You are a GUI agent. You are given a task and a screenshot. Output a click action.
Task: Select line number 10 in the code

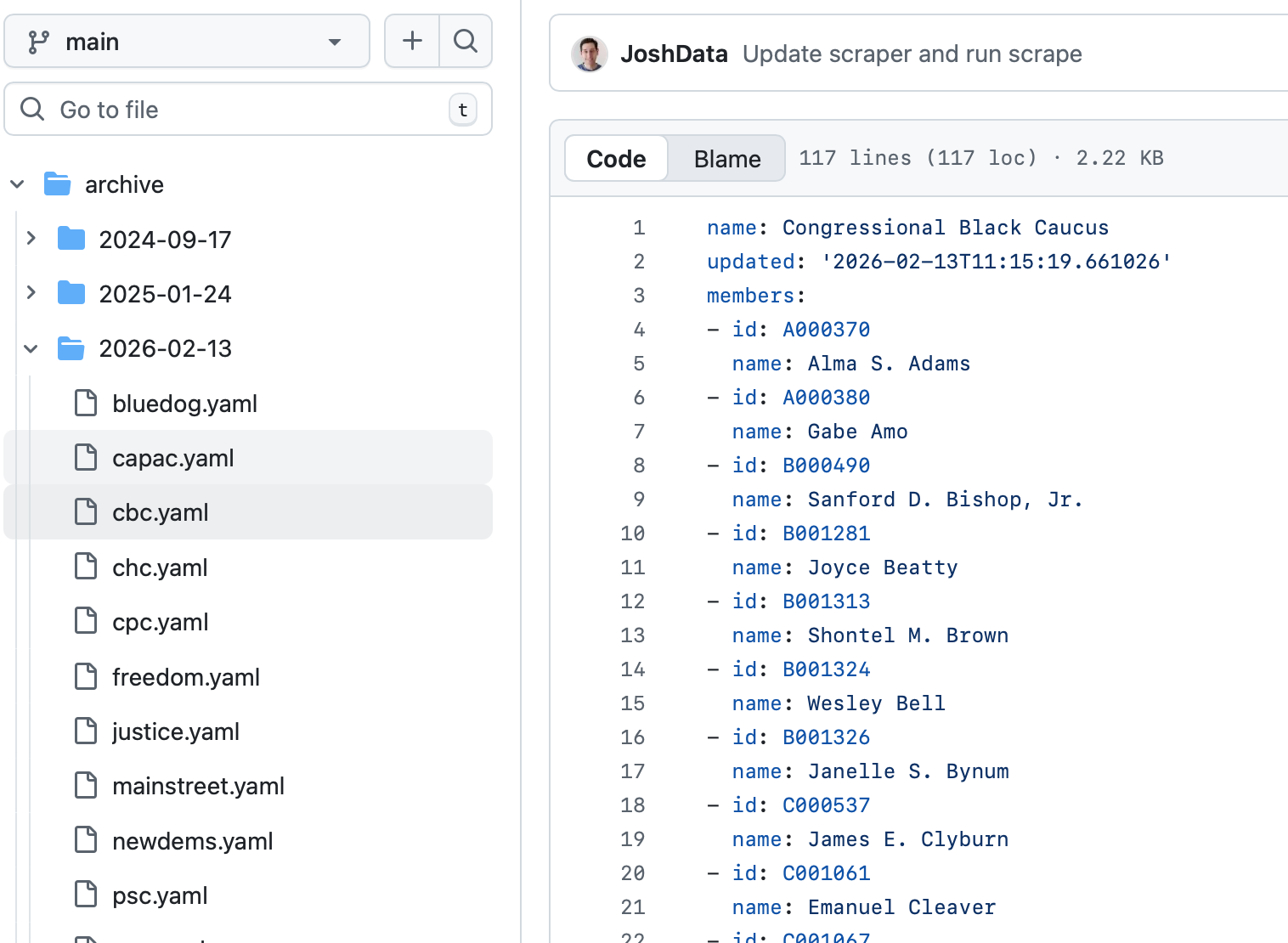click(x=633, y=533)
